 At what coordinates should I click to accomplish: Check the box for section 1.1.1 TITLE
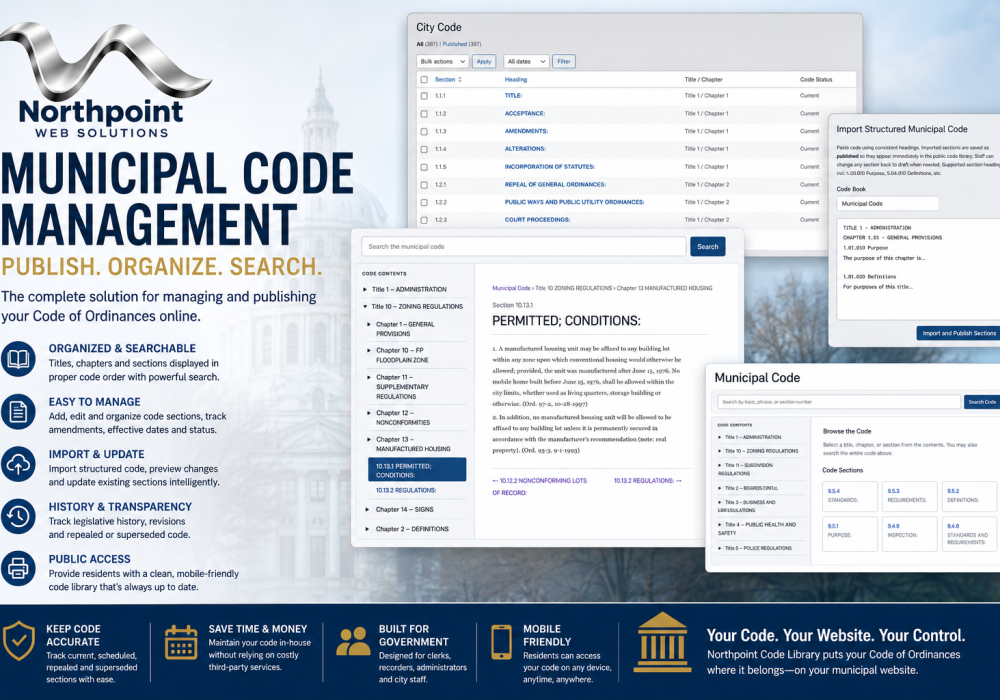[424, 96]
